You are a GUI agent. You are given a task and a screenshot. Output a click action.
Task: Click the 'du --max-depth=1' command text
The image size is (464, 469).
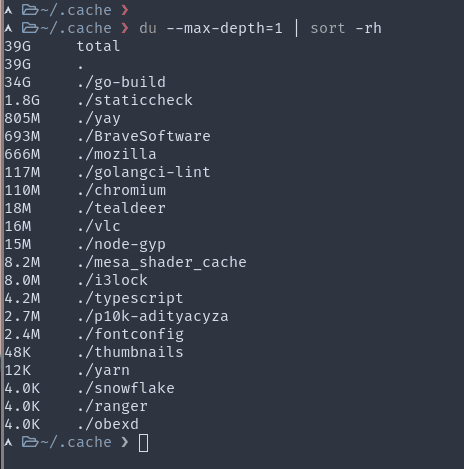211,28
